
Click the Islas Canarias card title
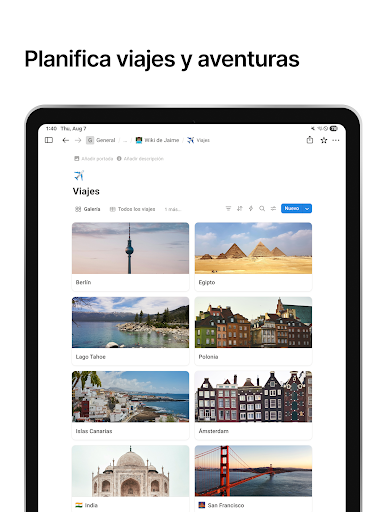point(94,431)
